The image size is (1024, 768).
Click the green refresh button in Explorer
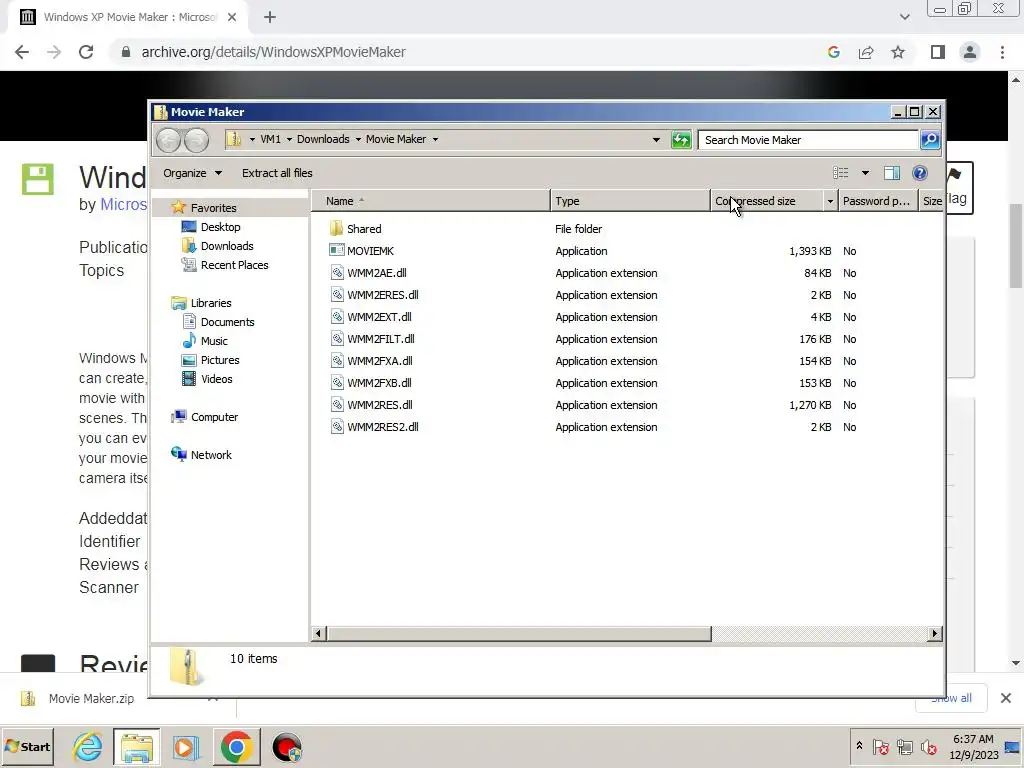680,140
